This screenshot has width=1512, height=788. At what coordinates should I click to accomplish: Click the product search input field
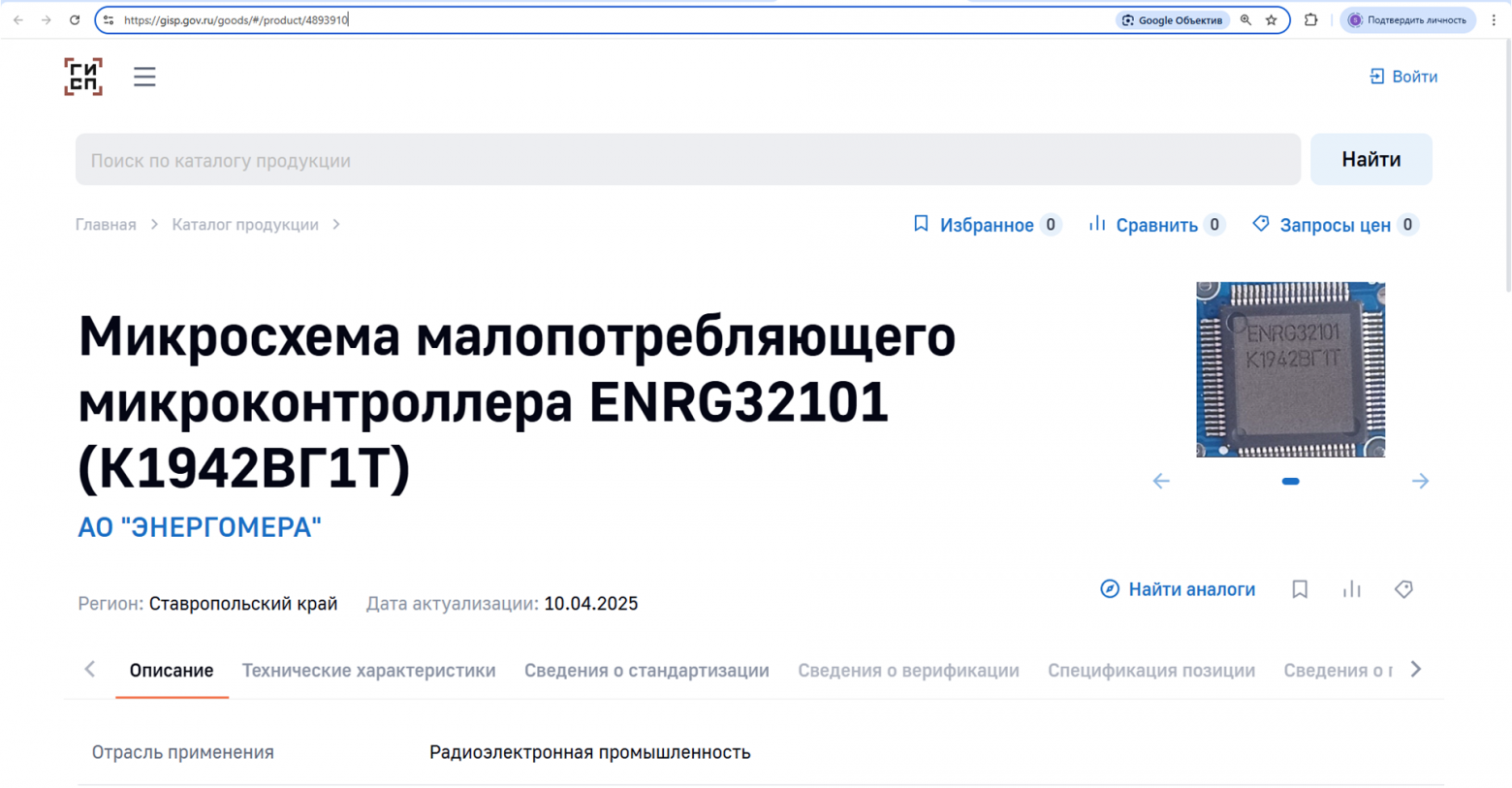[678, 159]
